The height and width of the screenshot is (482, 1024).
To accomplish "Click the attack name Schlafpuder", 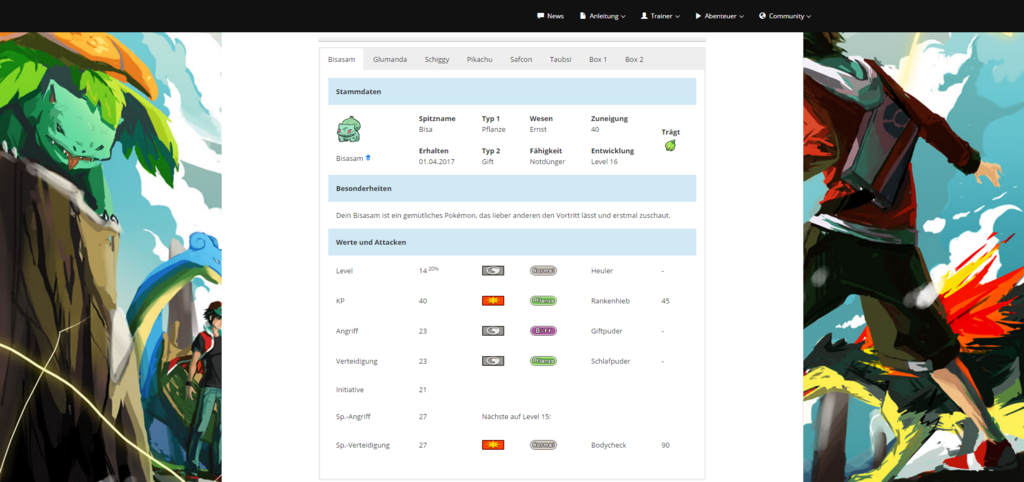I will [x=611, y=361].
